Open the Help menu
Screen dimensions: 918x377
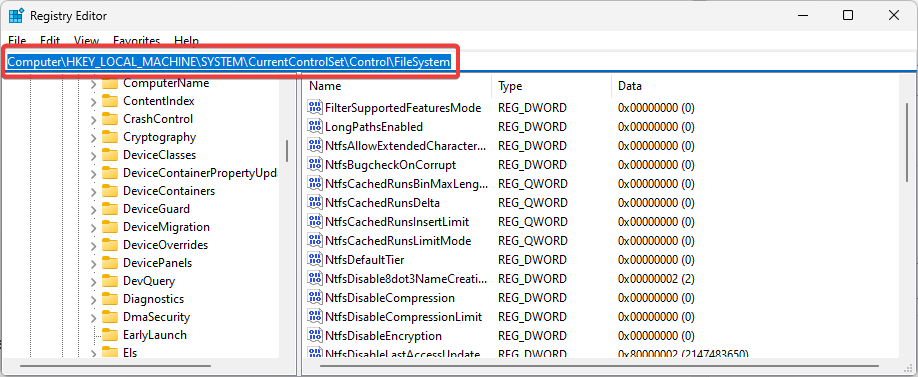click(x=186, y=41)
